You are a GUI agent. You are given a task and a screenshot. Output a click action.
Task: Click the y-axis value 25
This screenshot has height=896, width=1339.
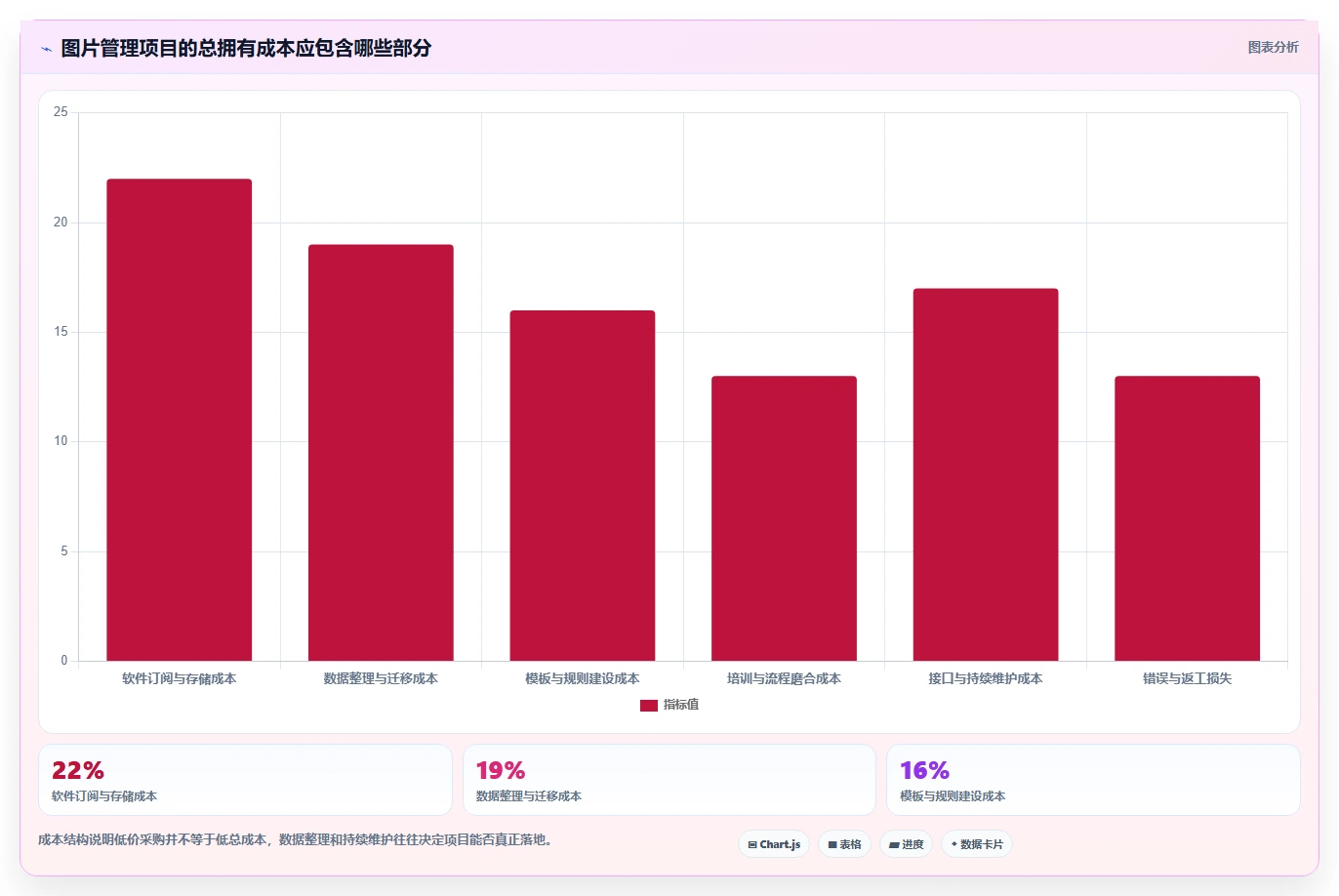pos(61,112)
